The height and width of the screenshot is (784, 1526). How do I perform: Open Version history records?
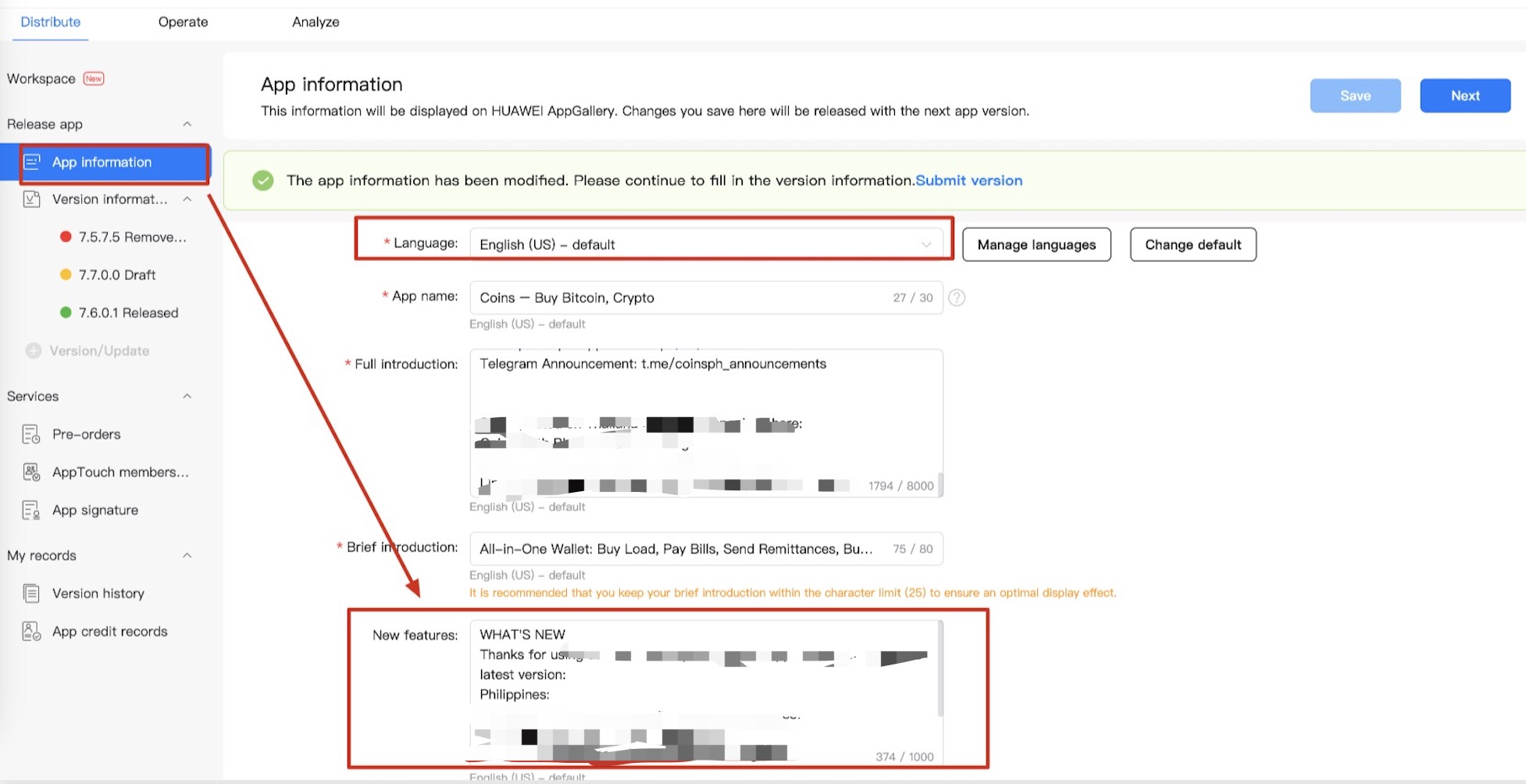[98, 593]
